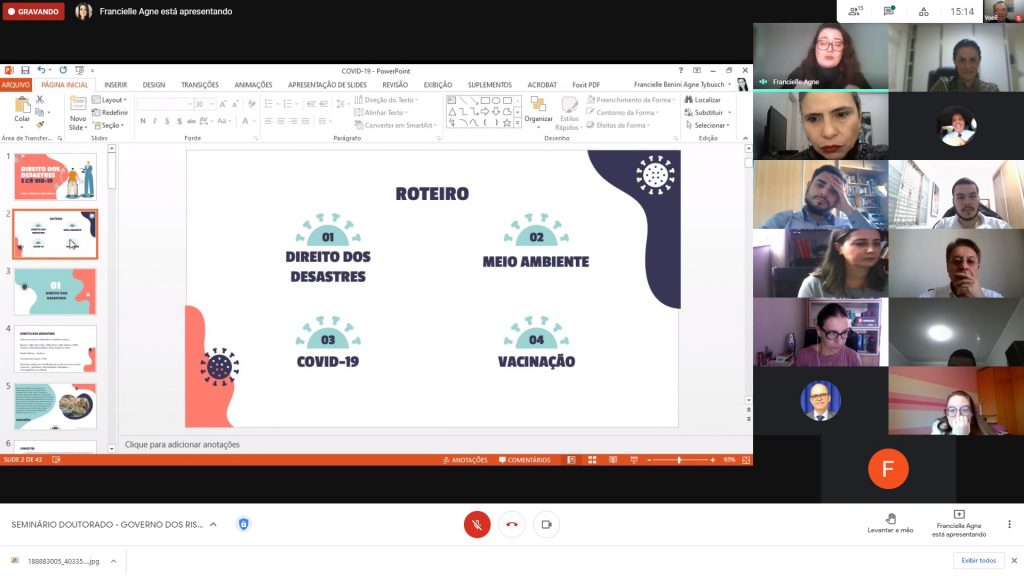Open the chat messages panel
Image resolution: width=1024 pixels, height=576 pixels.
[x=889, y=11]
